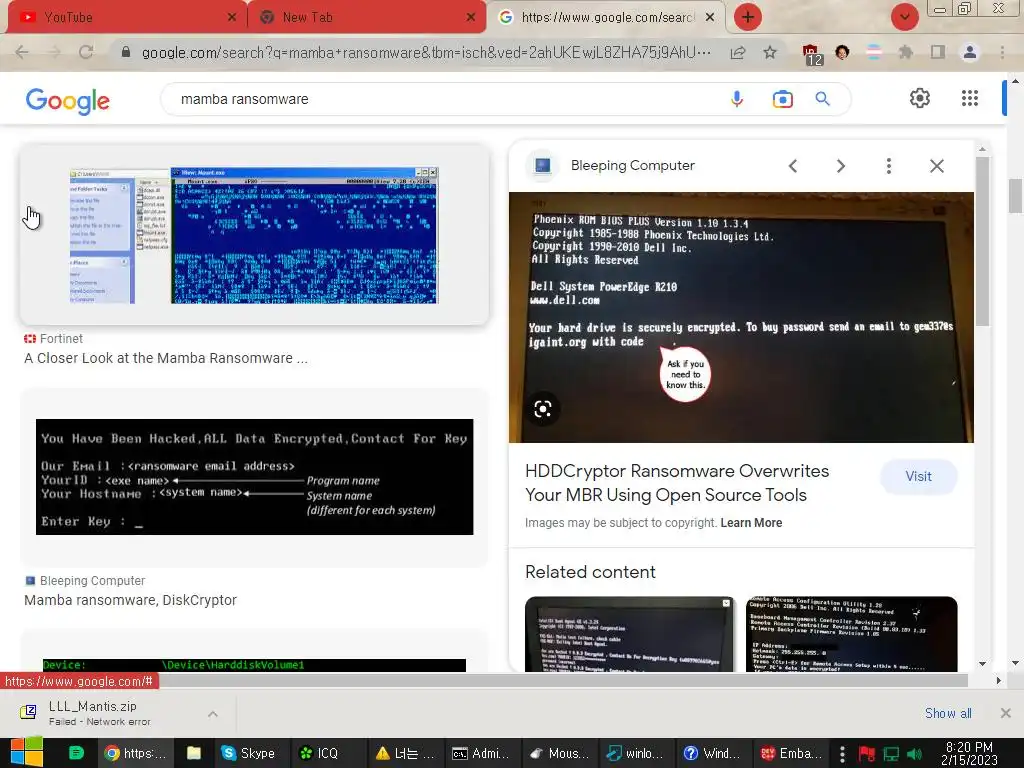Close the New Tab tab
This screenshot has height=768, width=1024.
(x=470, y=18)
